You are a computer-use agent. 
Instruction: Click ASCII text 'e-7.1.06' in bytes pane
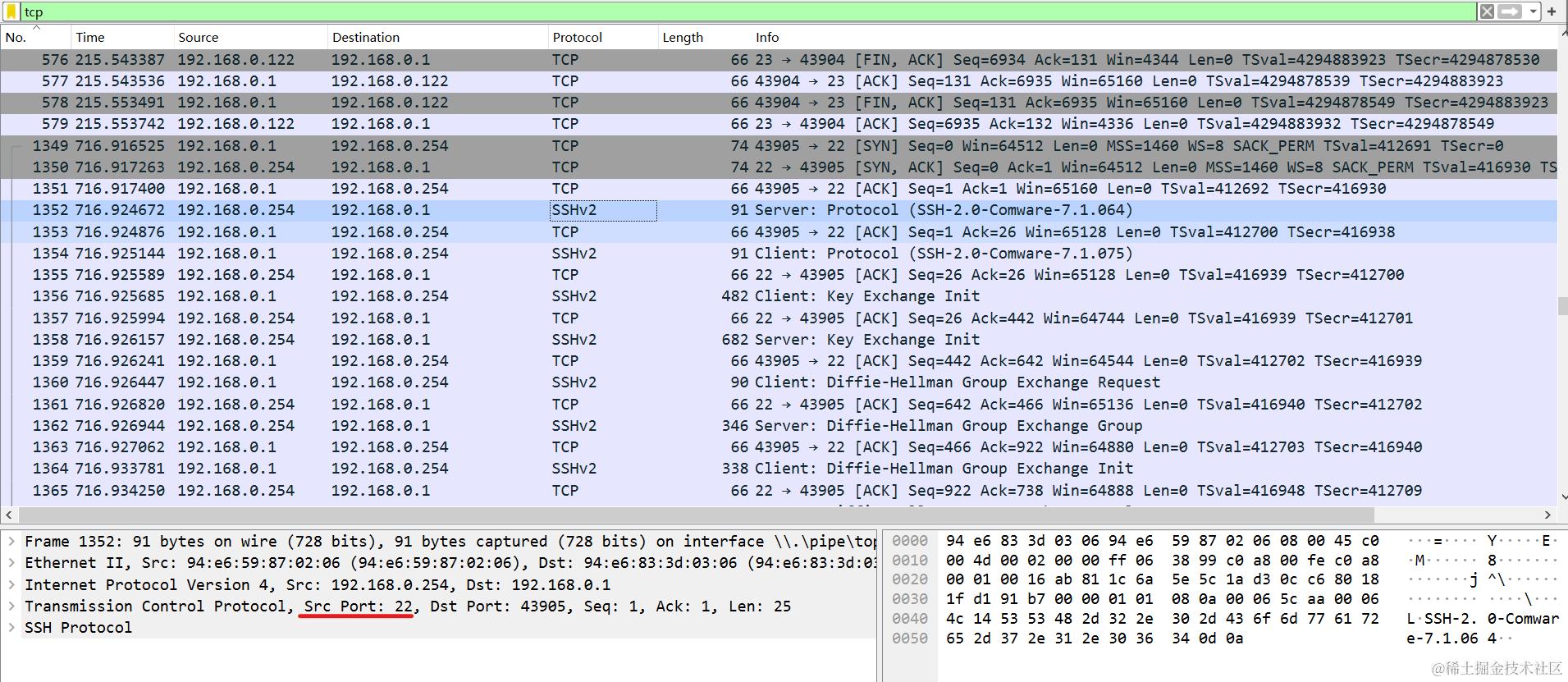coord(1442,639)
